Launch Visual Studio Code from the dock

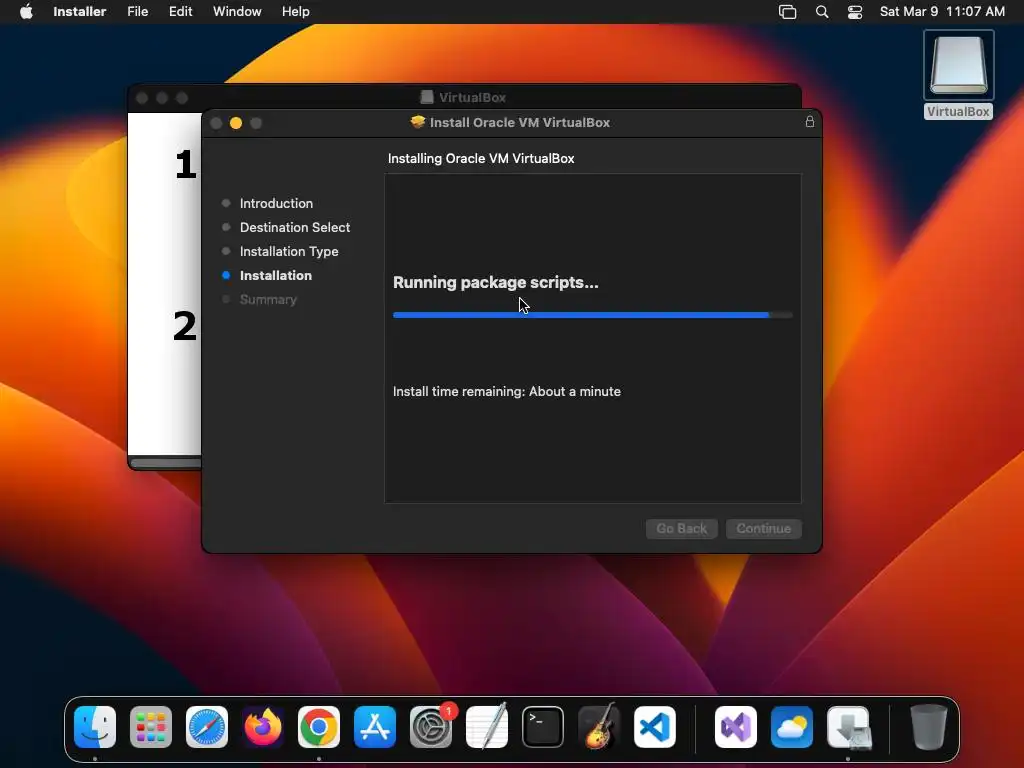click(655, 727)
